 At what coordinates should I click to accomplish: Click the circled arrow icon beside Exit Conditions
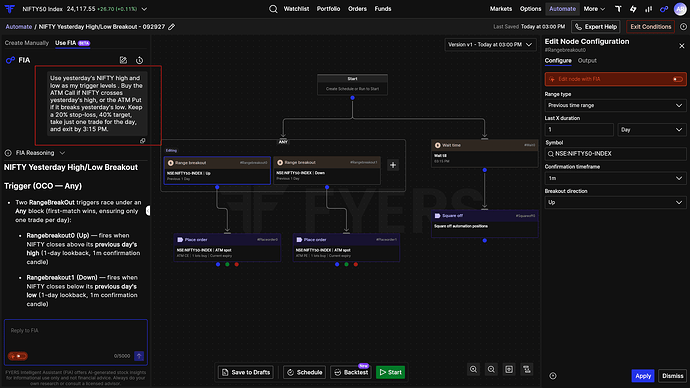pyautogui.click(x=683, y=27)
